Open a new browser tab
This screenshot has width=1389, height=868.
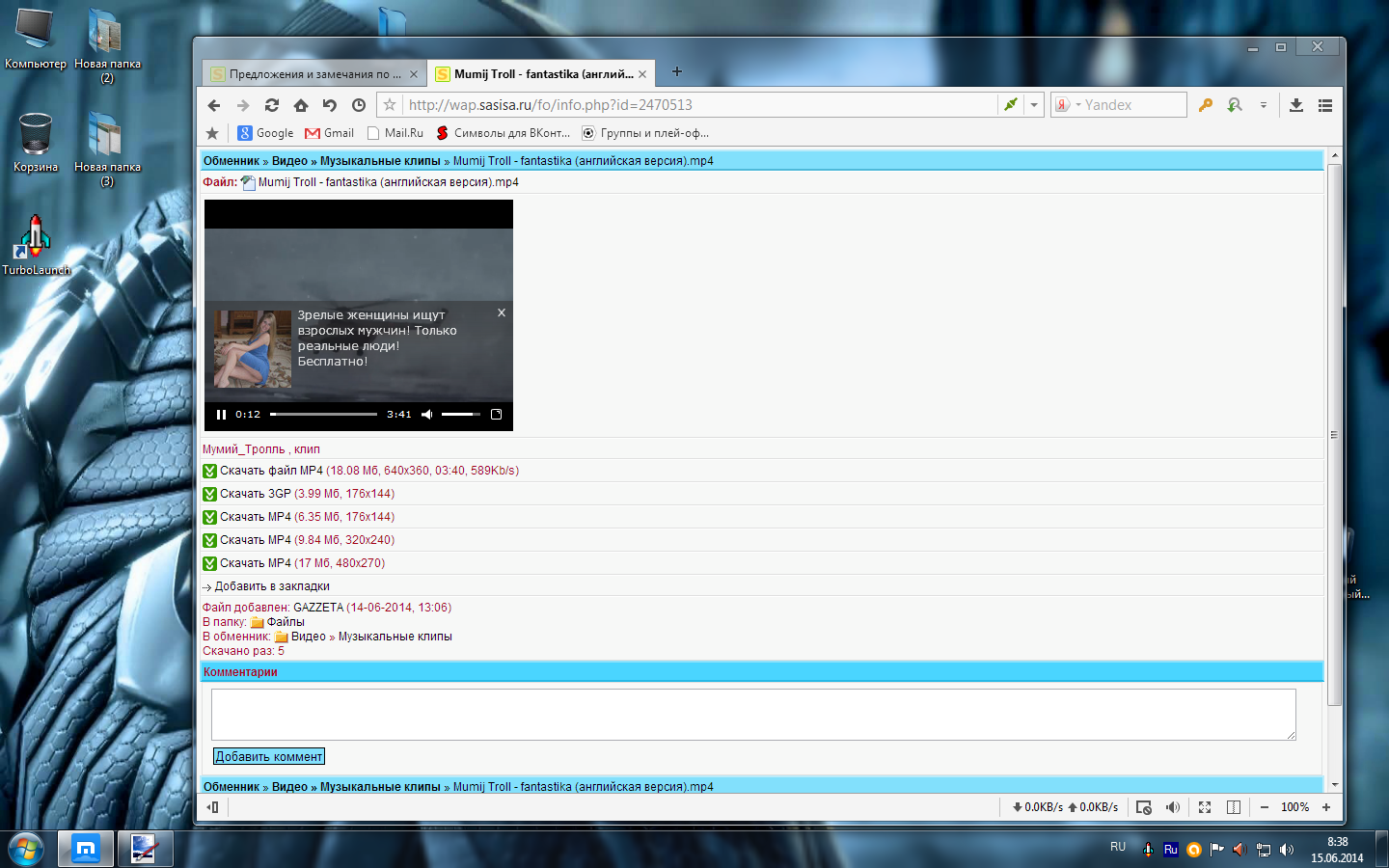[x=677, y=71]
